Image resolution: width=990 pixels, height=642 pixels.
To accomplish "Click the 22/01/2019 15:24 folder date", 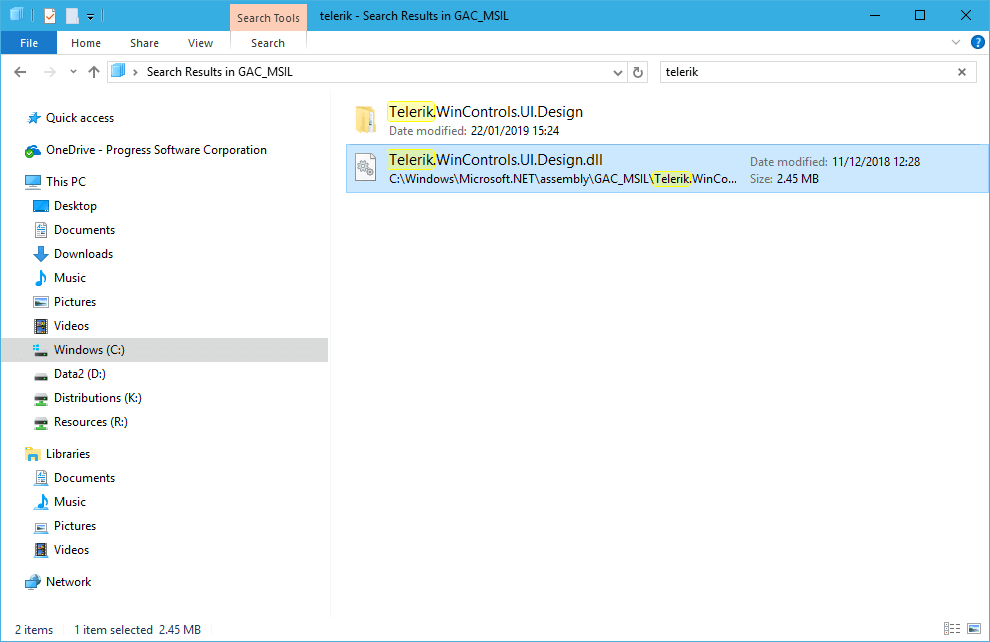I will tap(515, 131).
